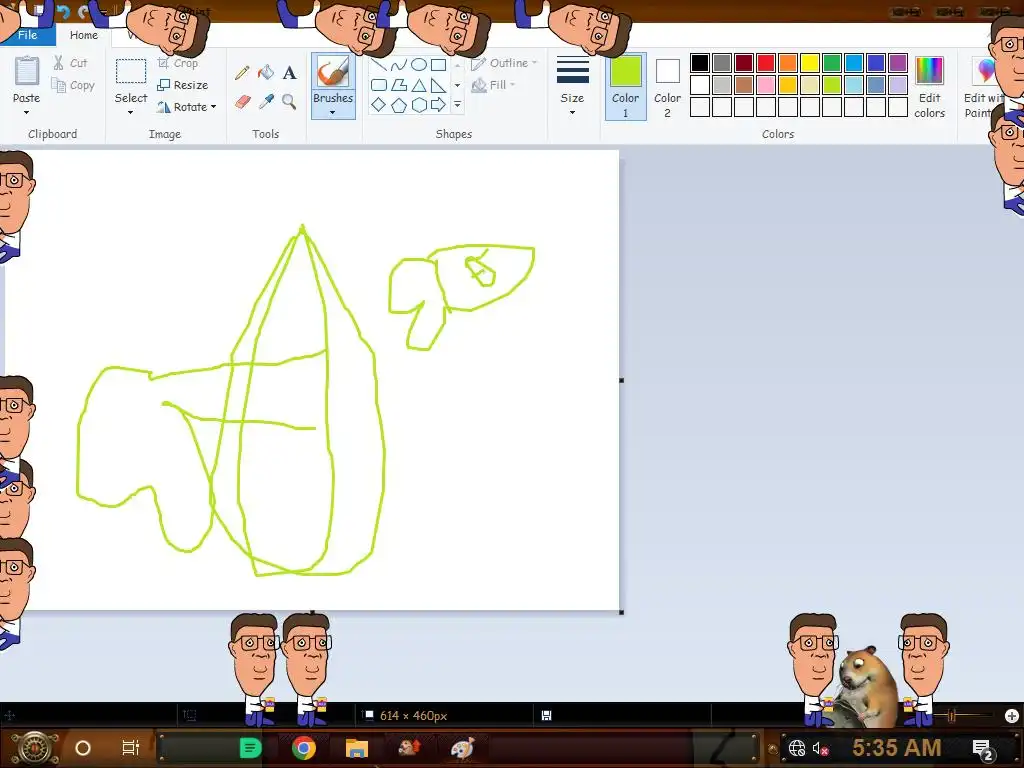Open the Edit colors dialog
1024x768 pixels.
929,87
